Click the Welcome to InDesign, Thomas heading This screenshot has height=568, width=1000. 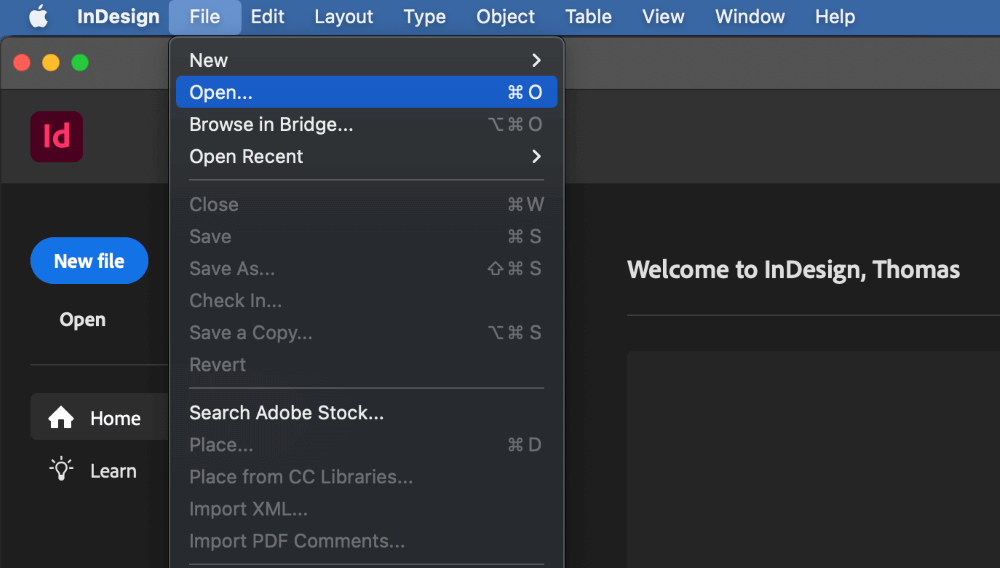793,269
